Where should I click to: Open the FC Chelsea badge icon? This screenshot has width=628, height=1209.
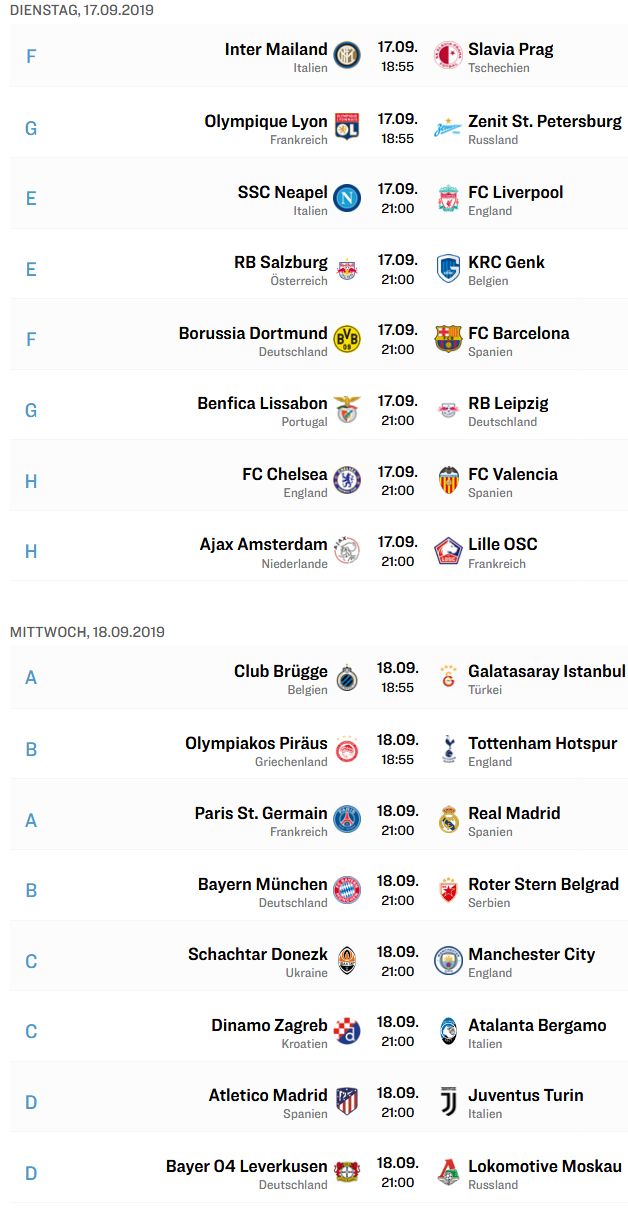click(347, 480)
